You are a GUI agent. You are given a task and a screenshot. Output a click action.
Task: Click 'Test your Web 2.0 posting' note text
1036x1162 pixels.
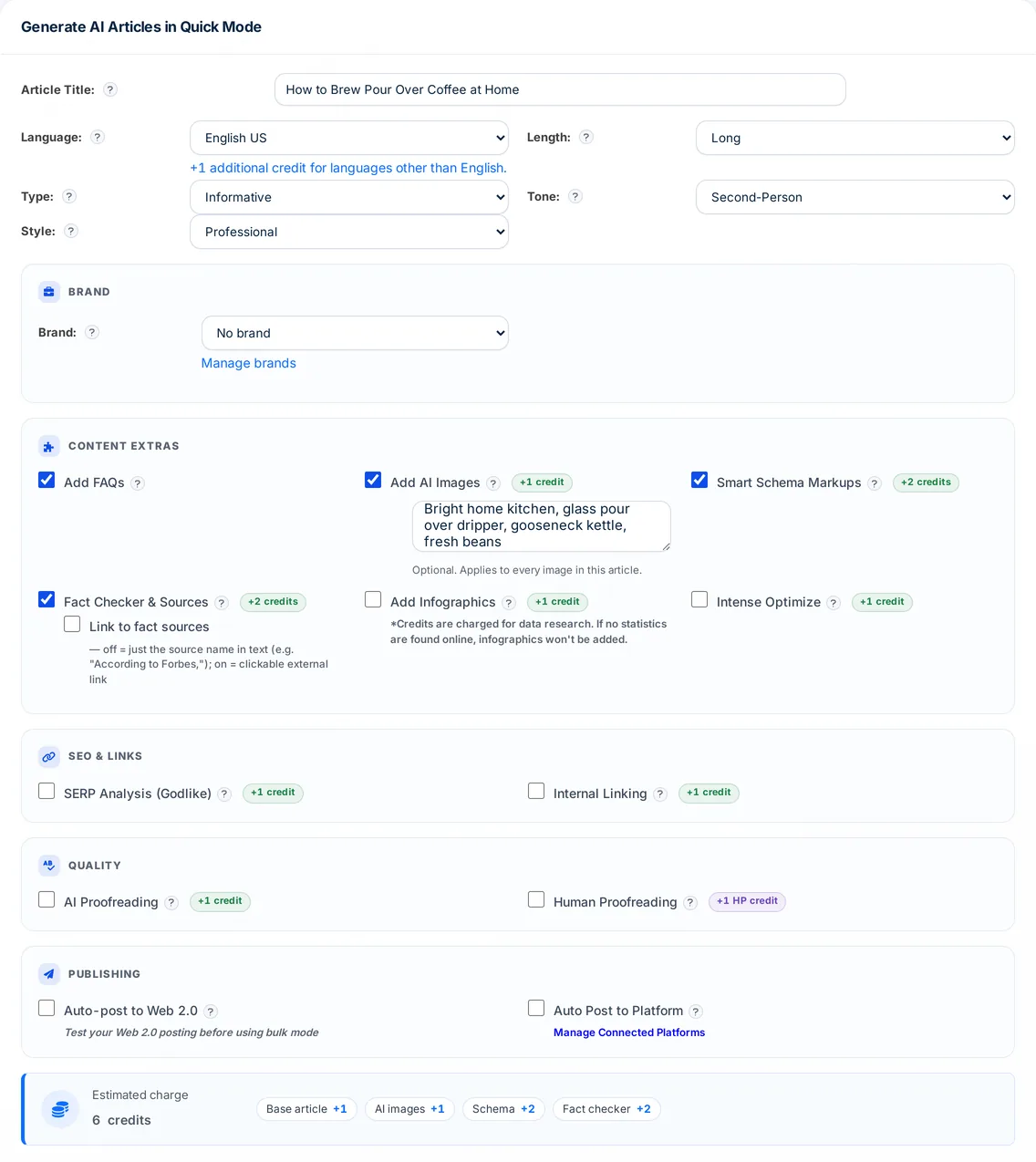coord(192,1032)
